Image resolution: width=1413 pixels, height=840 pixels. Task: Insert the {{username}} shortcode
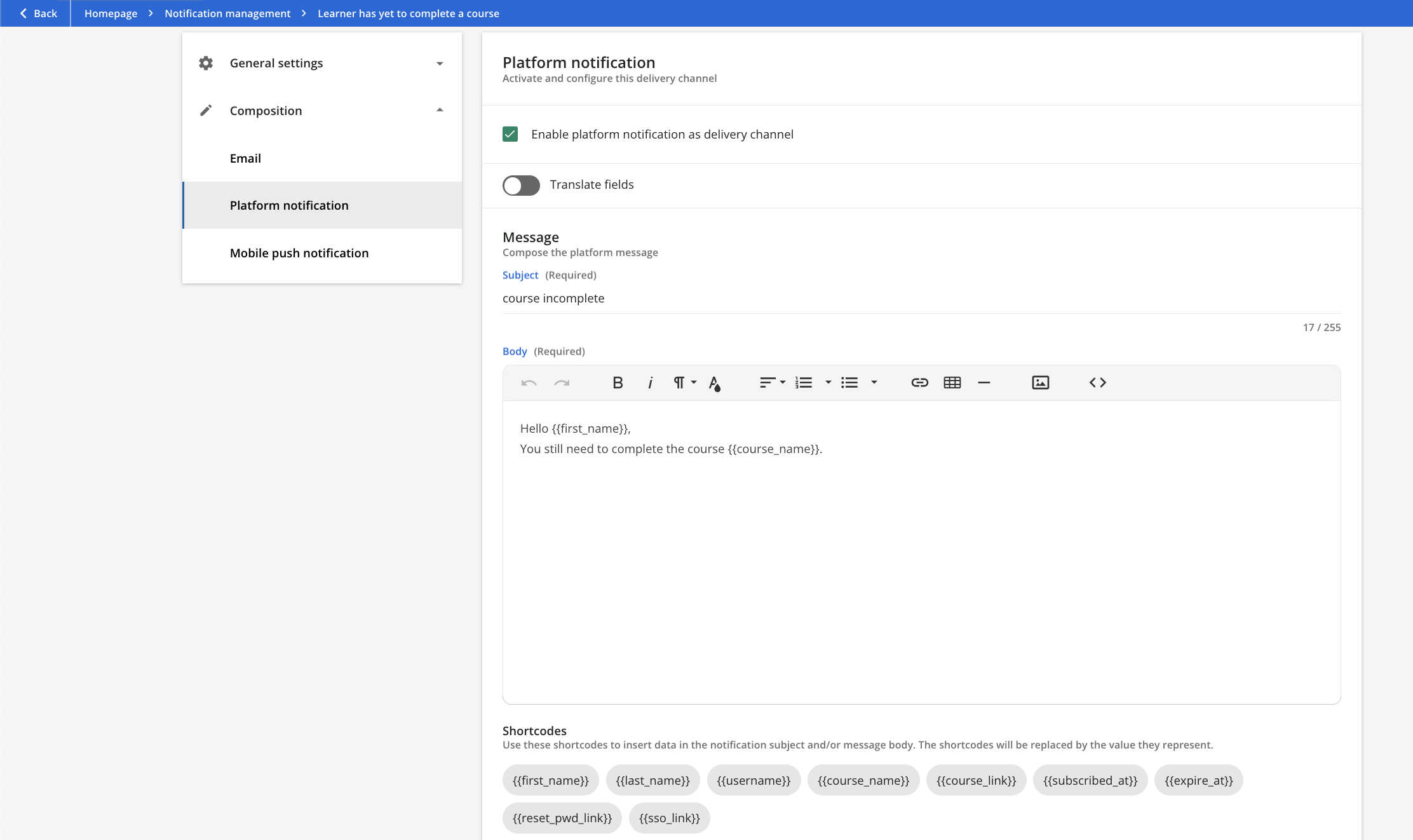pos(754,780)
